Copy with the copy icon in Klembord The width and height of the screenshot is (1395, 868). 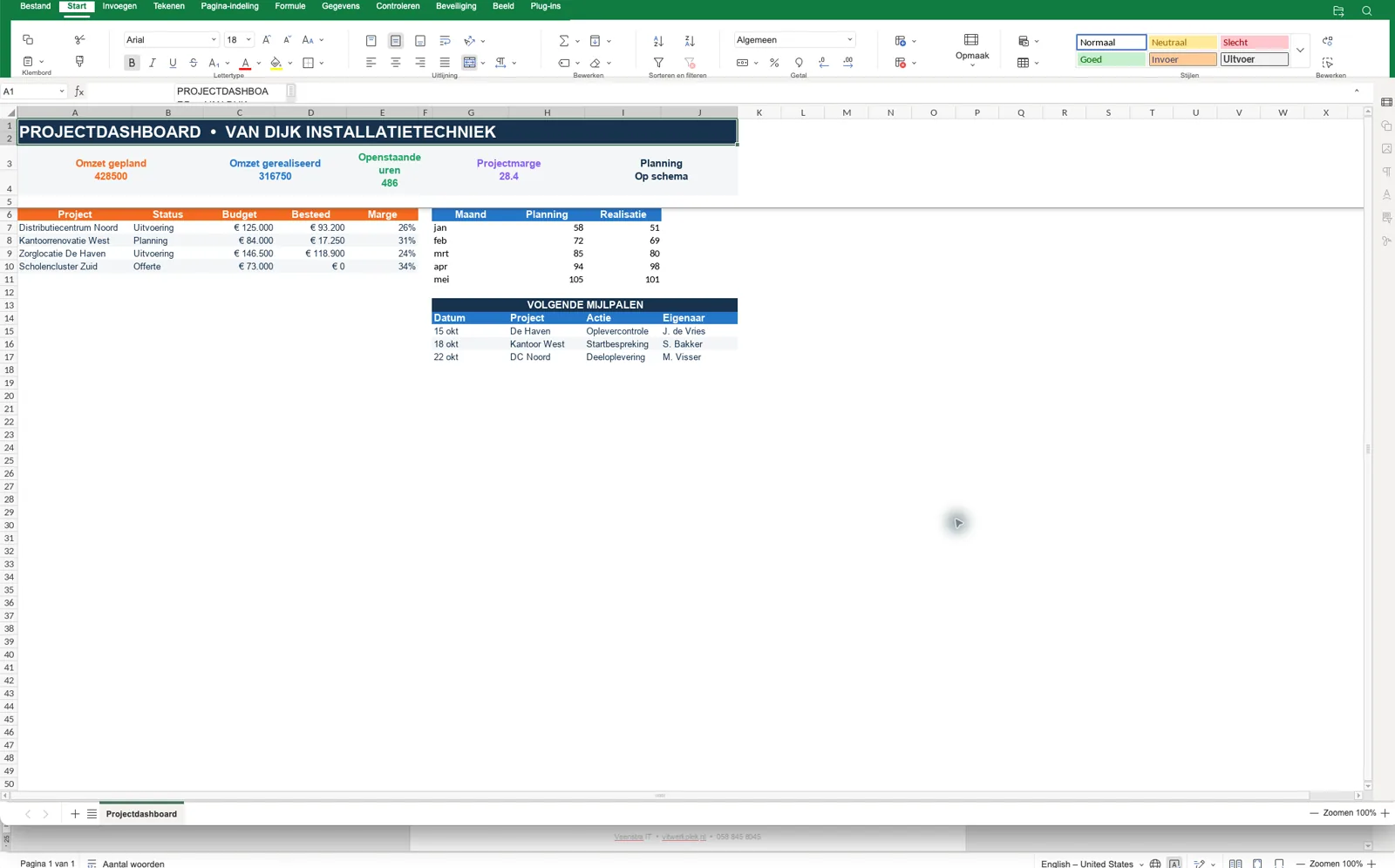[x=28, y=40]
